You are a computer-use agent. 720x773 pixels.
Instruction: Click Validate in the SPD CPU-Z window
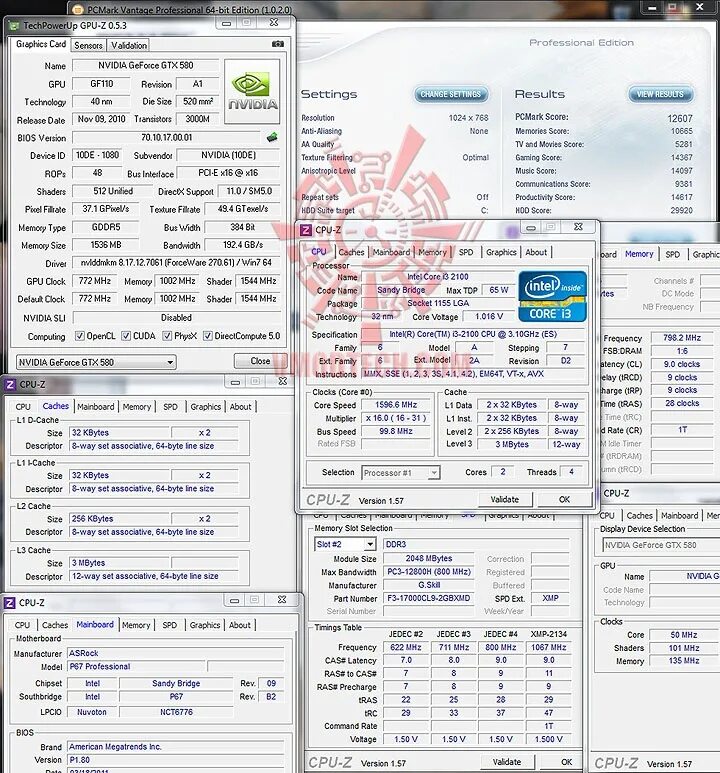[x=507, y=762]
